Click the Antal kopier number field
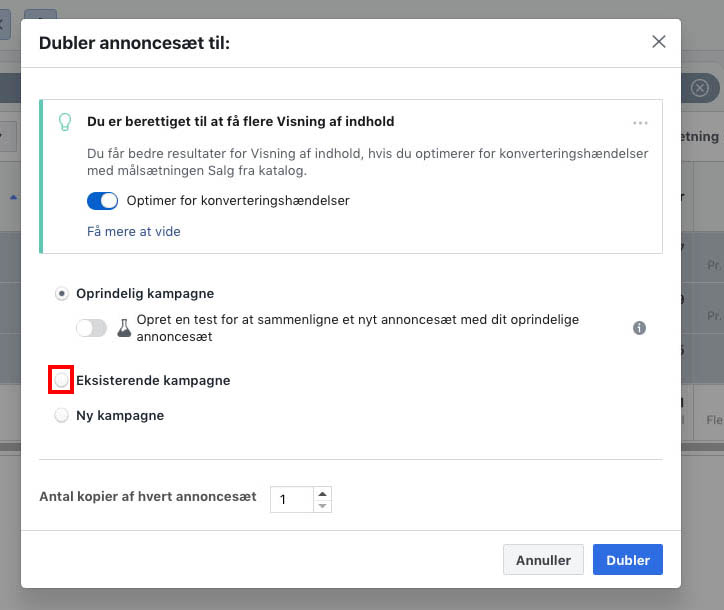The height and width of the screenshot is (610, 724). pos(291,499)
